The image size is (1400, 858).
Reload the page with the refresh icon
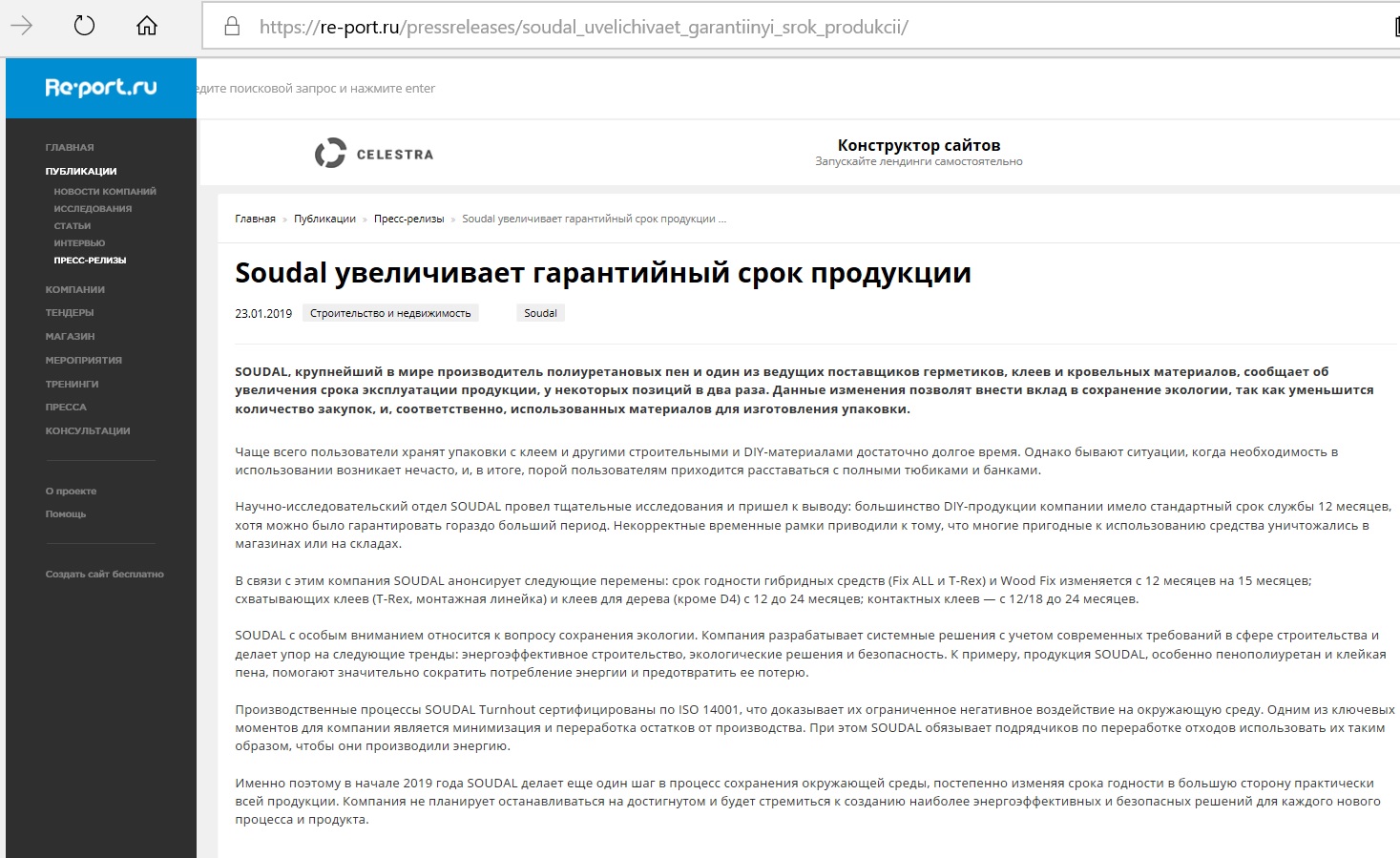[x=84, y=26]
